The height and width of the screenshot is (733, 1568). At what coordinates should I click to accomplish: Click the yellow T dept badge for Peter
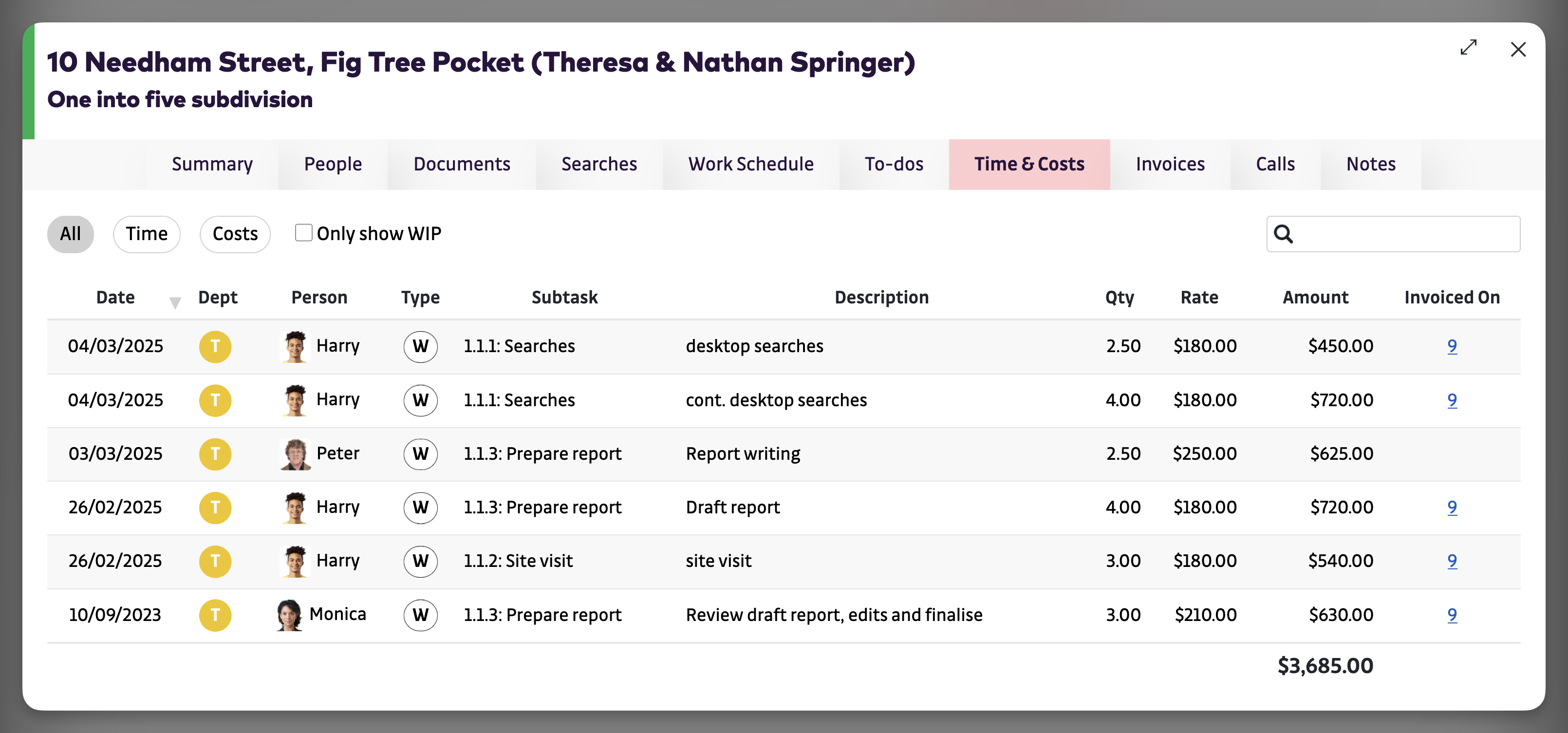pos(215,454)
